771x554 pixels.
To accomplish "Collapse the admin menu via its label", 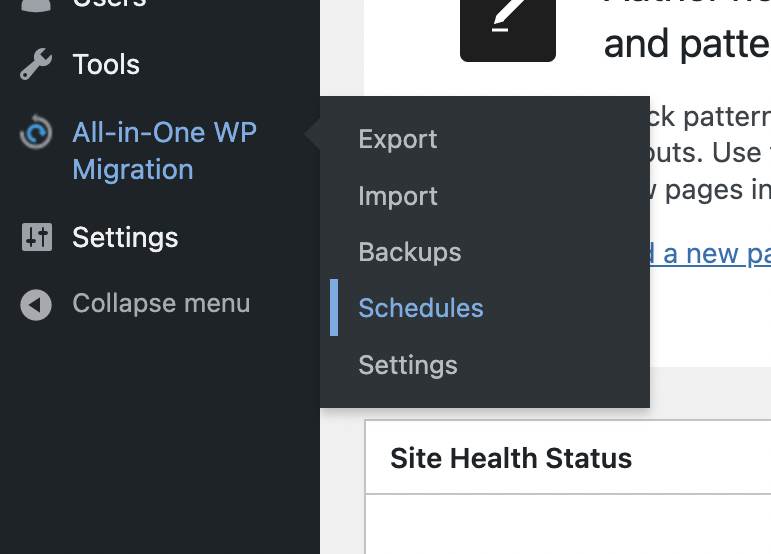I will tap(161, 304).
